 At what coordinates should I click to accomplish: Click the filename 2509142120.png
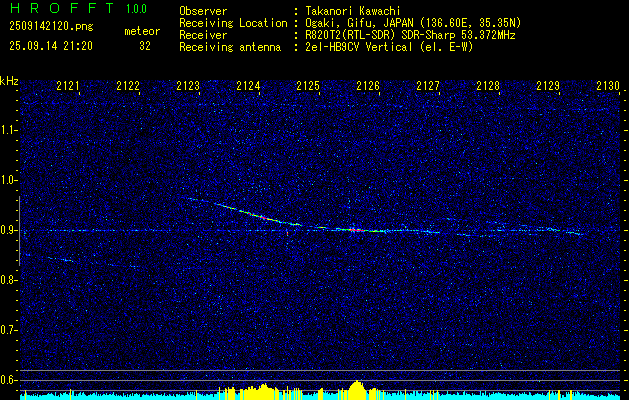(51, 27)
